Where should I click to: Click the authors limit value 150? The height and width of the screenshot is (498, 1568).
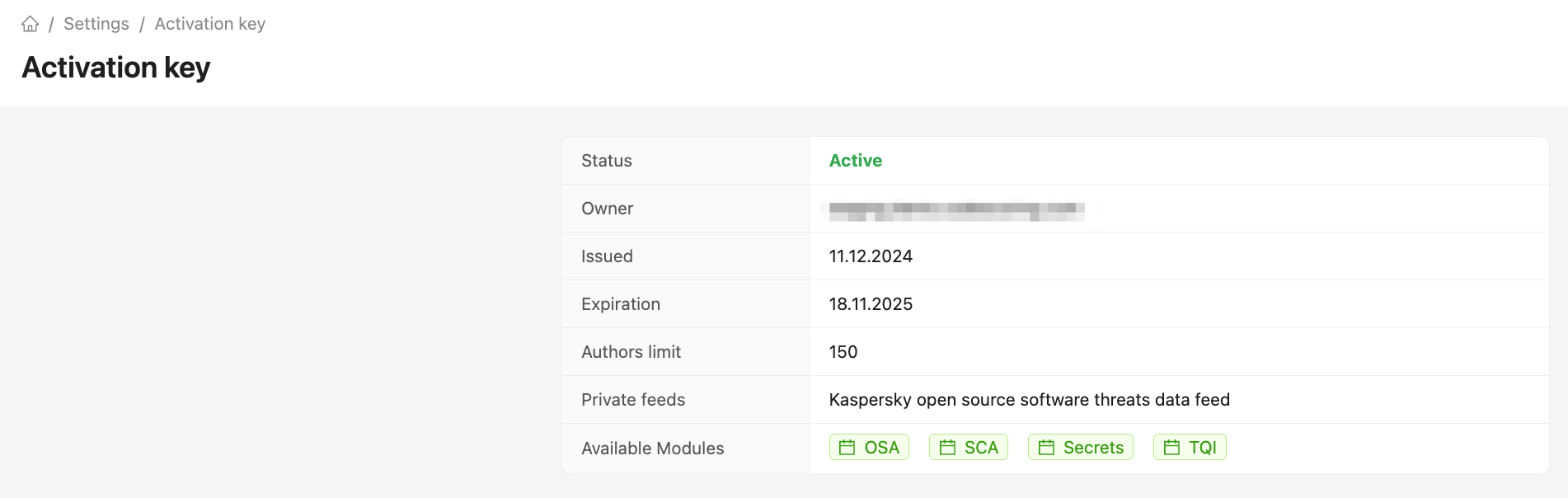(843, 352)
